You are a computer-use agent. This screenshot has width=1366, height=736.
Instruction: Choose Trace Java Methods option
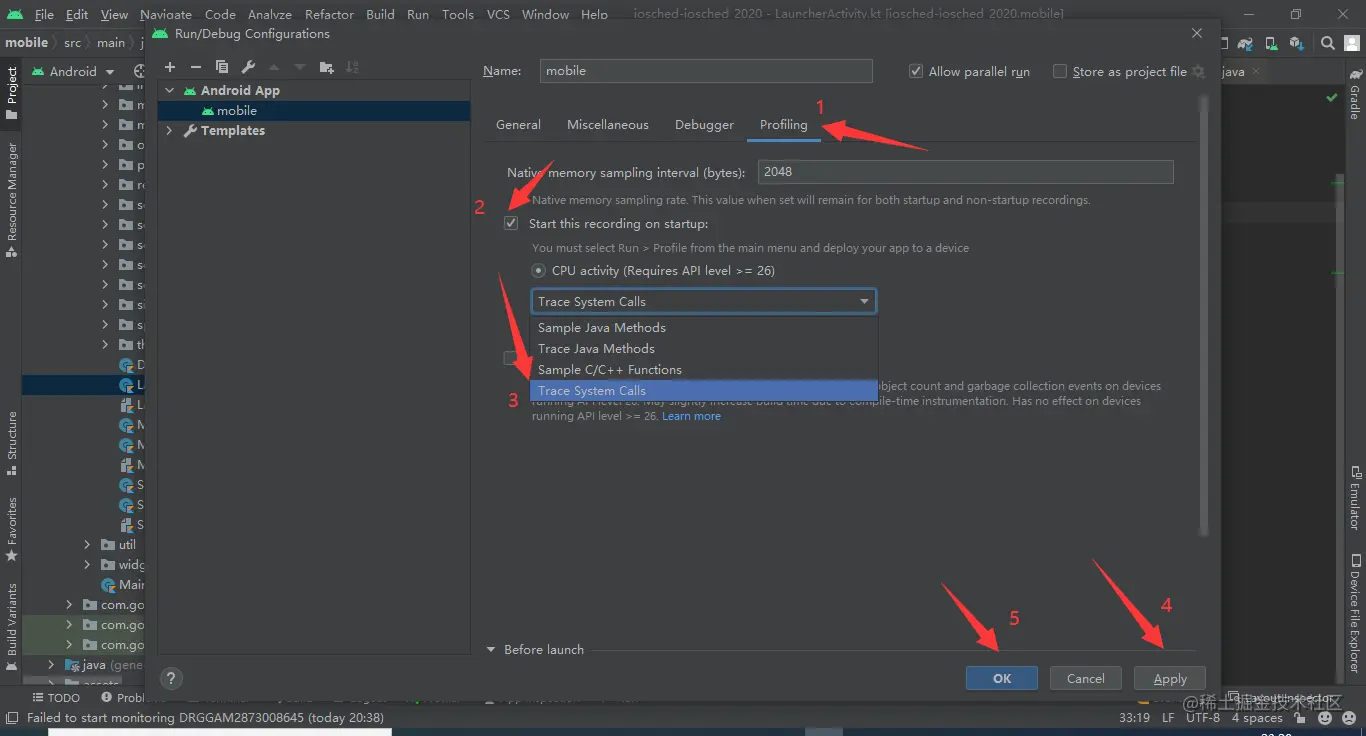(703, 349)
